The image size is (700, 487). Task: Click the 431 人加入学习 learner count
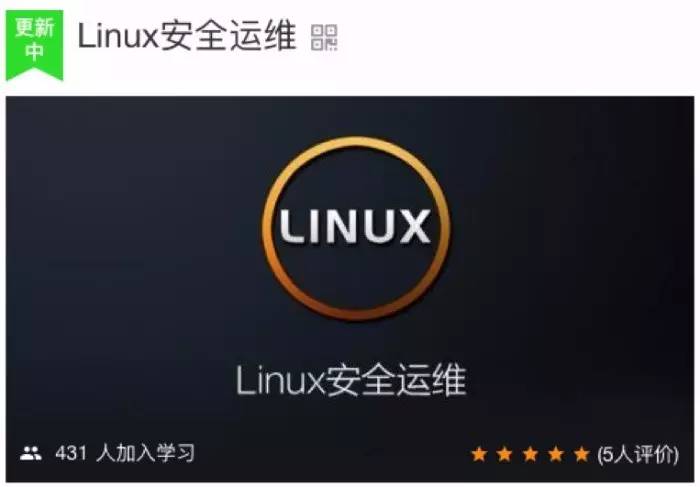pos(125,454)
